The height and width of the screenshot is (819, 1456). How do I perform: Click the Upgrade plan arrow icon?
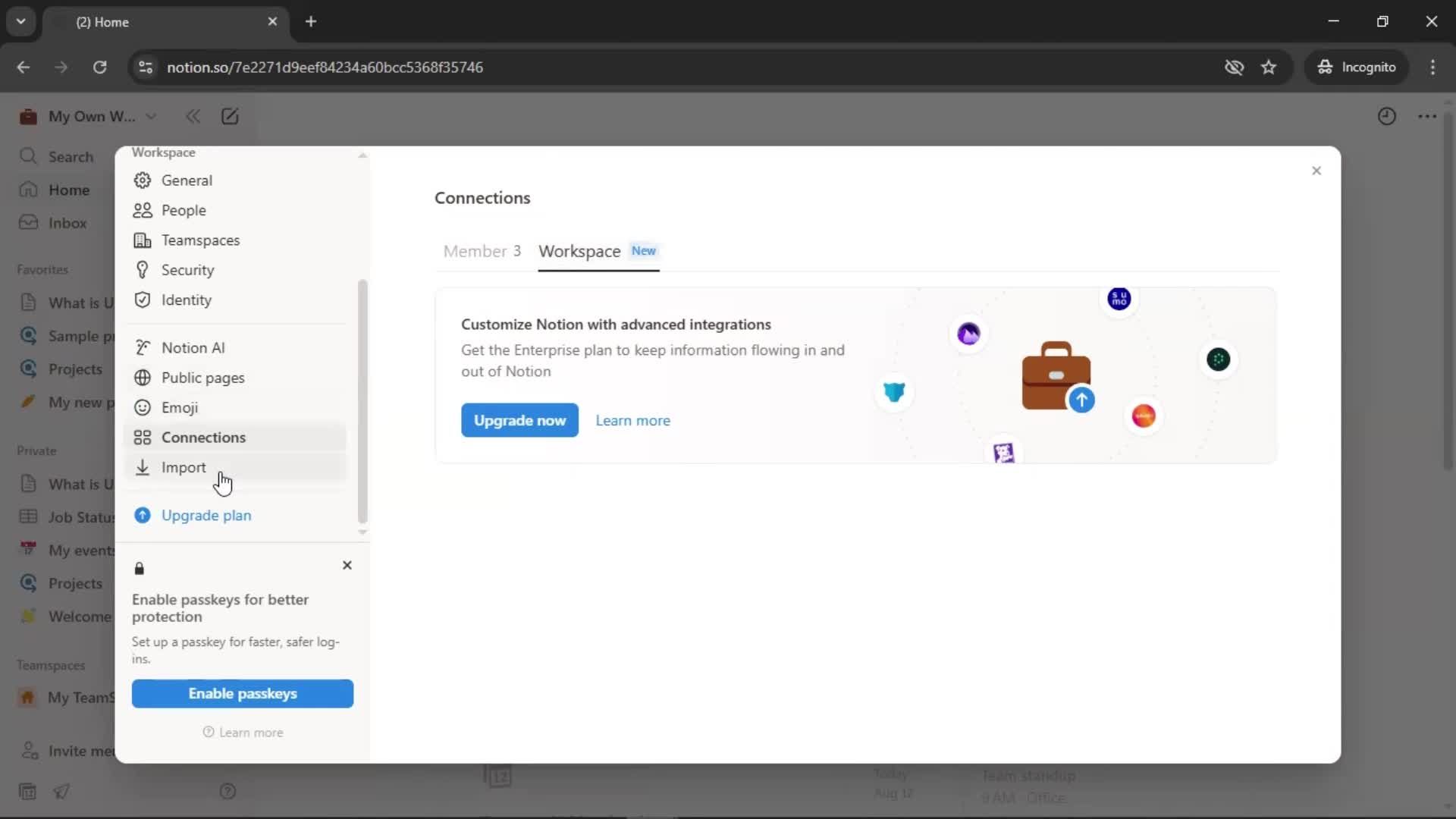click(x=142, y=516)
